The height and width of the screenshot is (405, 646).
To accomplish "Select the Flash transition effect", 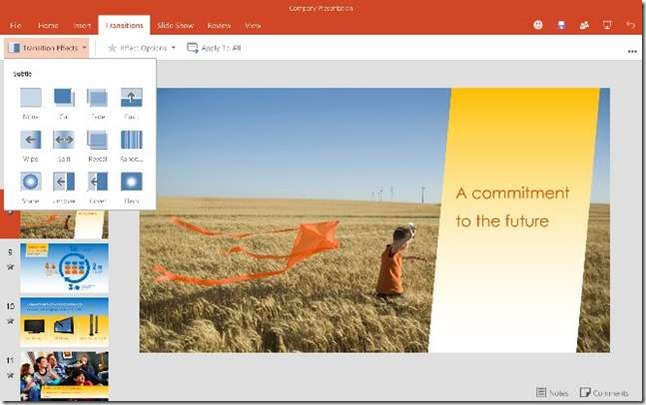I will point(131,182).
